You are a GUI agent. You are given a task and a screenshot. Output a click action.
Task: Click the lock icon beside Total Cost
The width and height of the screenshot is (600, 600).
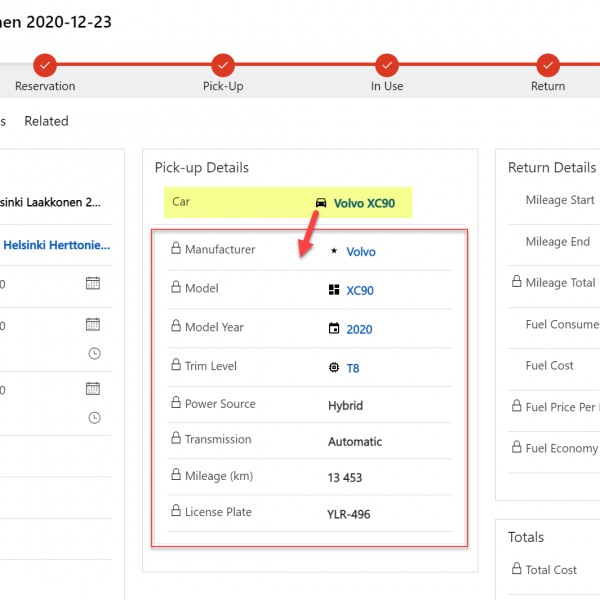coord(517,568)
